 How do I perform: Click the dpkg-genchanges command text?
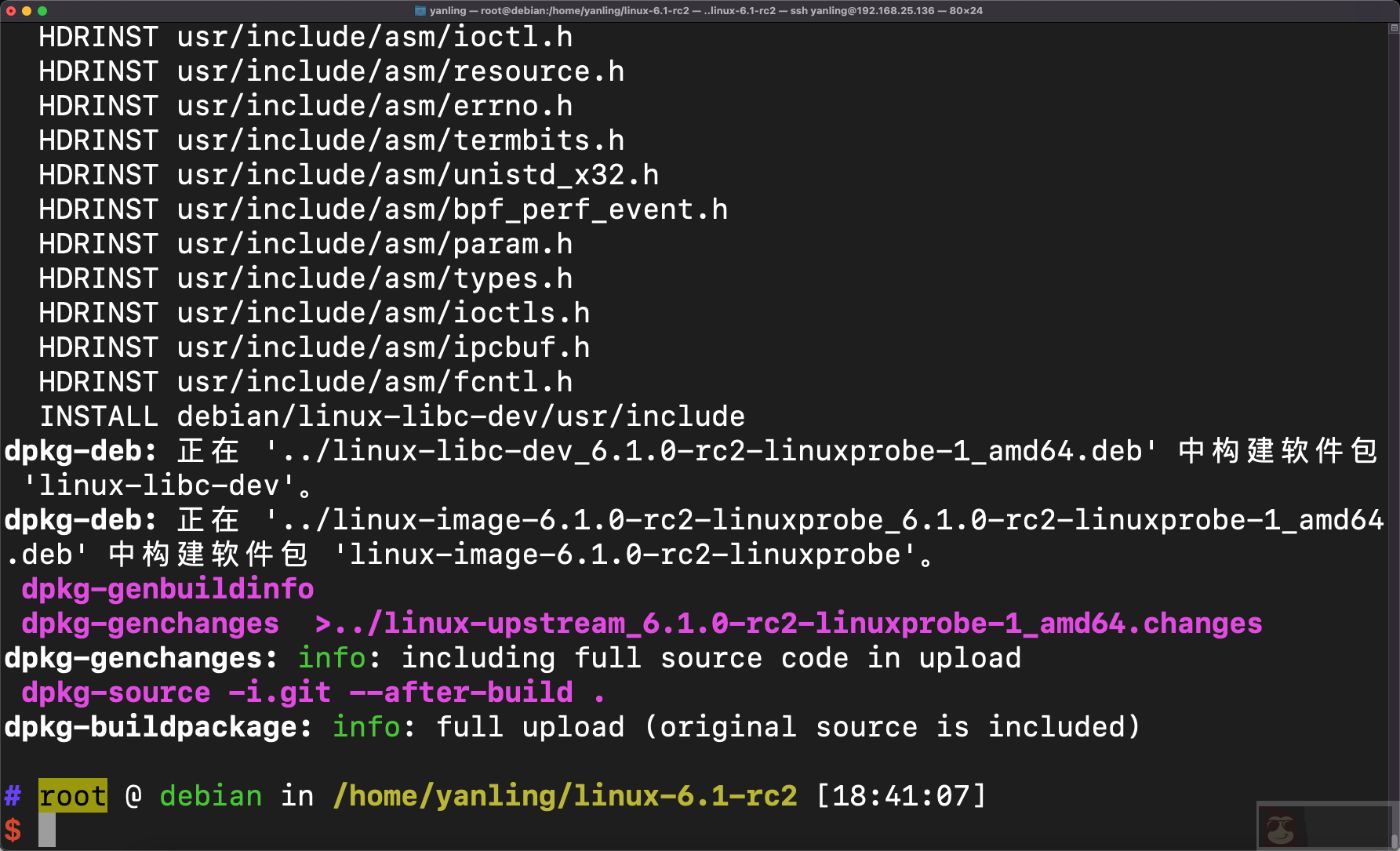(149, 623)
